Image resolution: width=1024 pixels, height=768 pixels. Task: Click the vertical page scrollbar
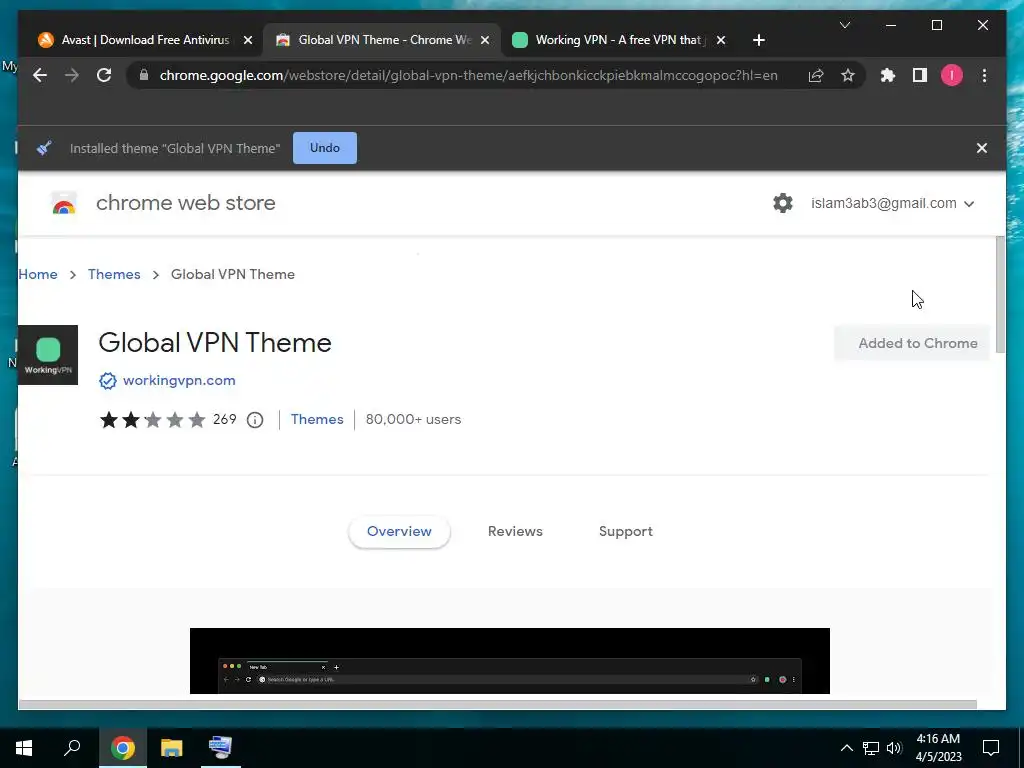tap(1000, 294)
